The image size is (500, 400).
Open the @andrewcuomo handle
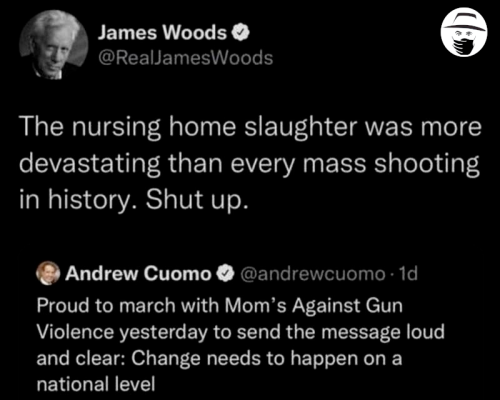coord(312,274)
